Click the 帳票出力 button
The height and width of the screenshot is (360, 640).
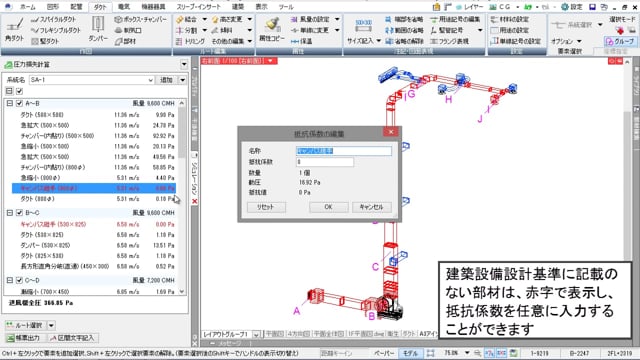pyautogui.click(x=24, y=338)
